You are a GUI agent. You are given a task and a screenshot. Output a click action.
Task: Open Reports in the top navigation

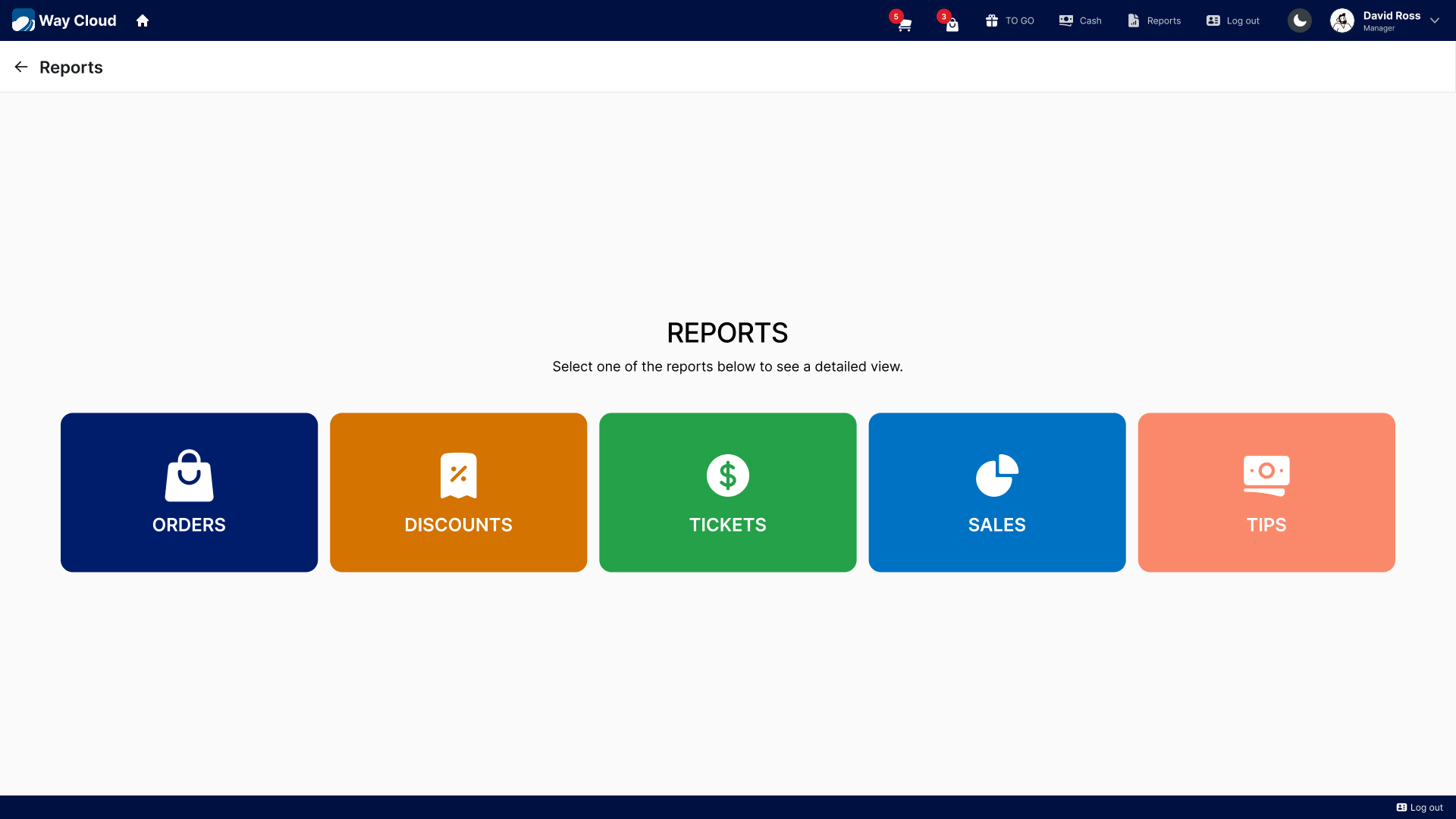point(1154,20)
